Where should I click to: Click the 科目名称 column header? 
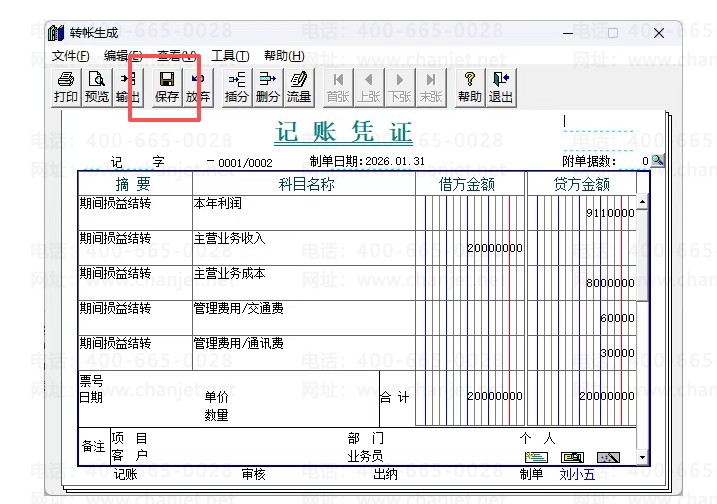[x=306, y=184]
